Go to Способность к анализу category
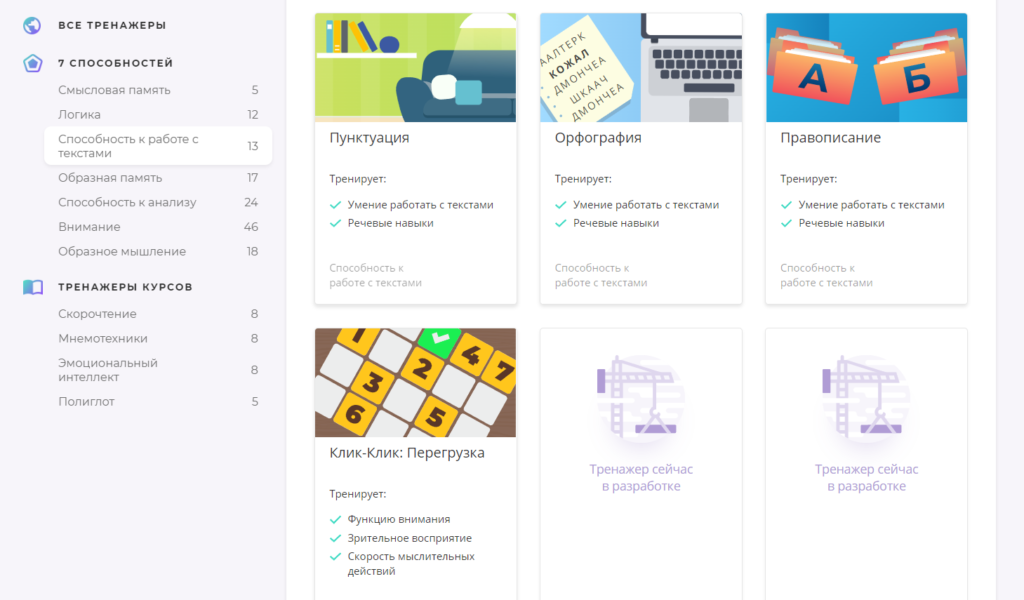This screenshot has height=600, width=1024. coord(127,202)
